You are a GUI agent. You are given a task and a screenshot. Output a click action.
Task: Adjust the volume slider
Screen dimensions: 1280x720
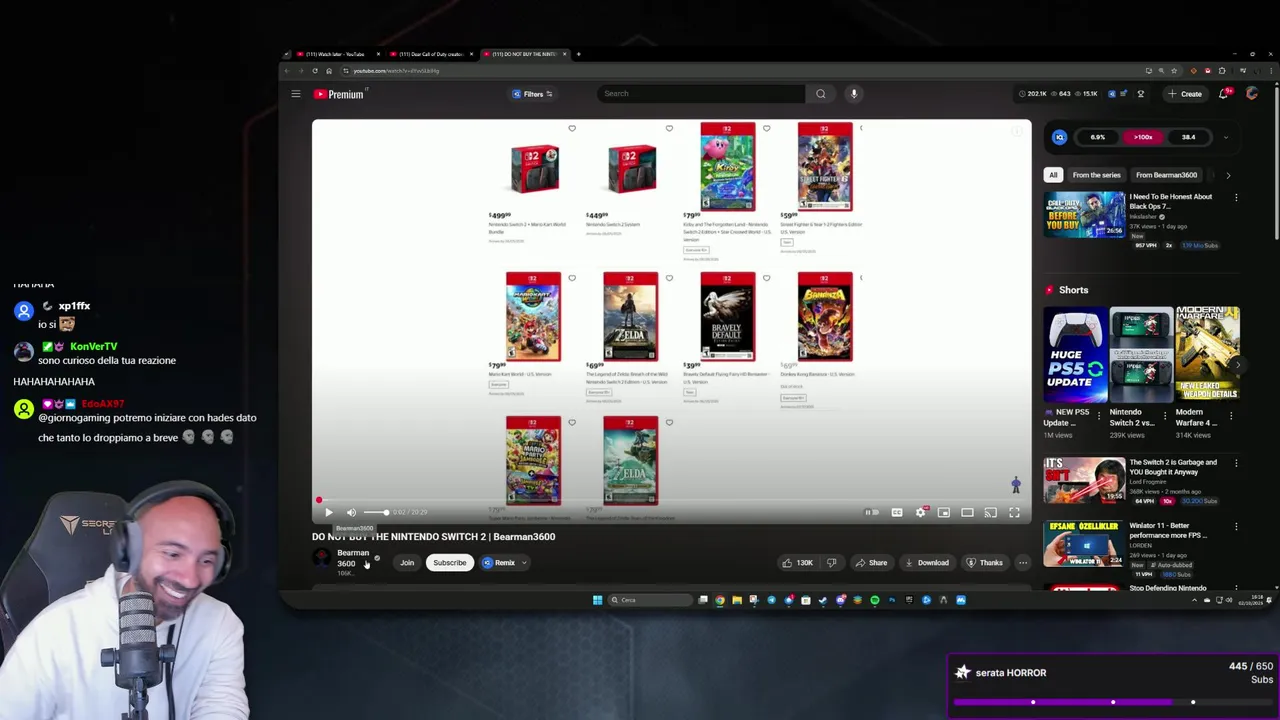(376, 512)
